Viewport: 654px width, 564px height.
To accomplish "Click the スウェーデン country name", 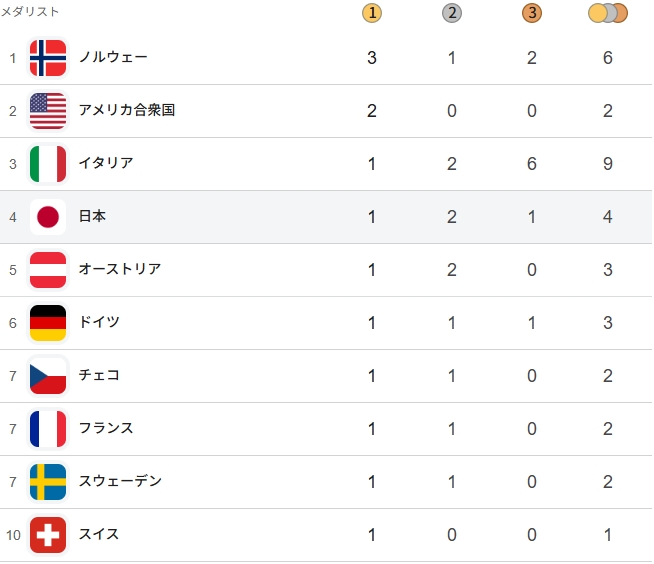I will point(120,482).
